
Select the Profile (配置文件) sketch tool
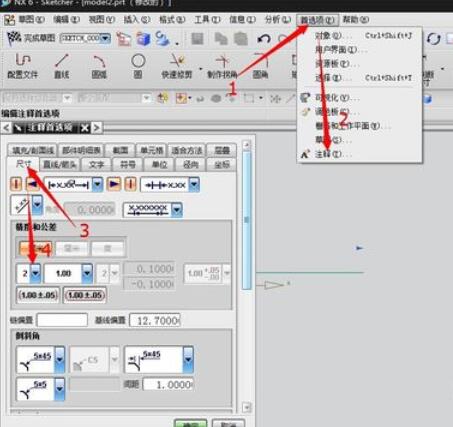(x=22, y=66)
